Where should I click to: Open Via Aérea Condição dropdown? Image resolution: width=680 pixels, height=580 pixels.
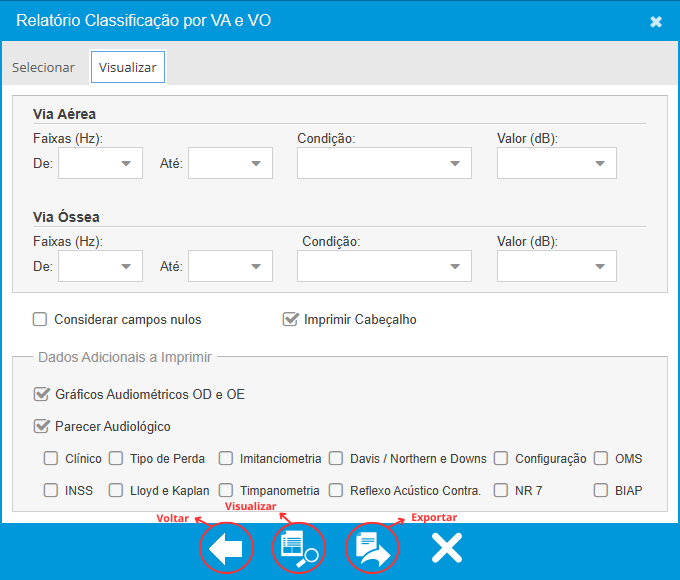385,163
